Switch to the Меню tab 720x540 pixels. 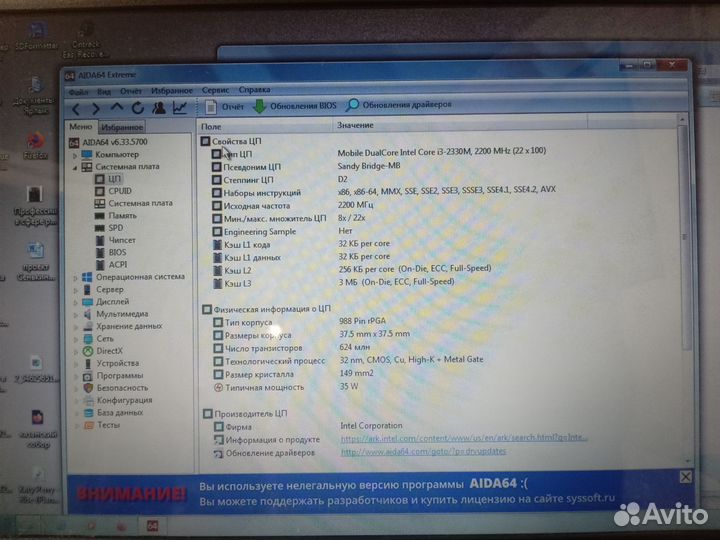[81, 126]
